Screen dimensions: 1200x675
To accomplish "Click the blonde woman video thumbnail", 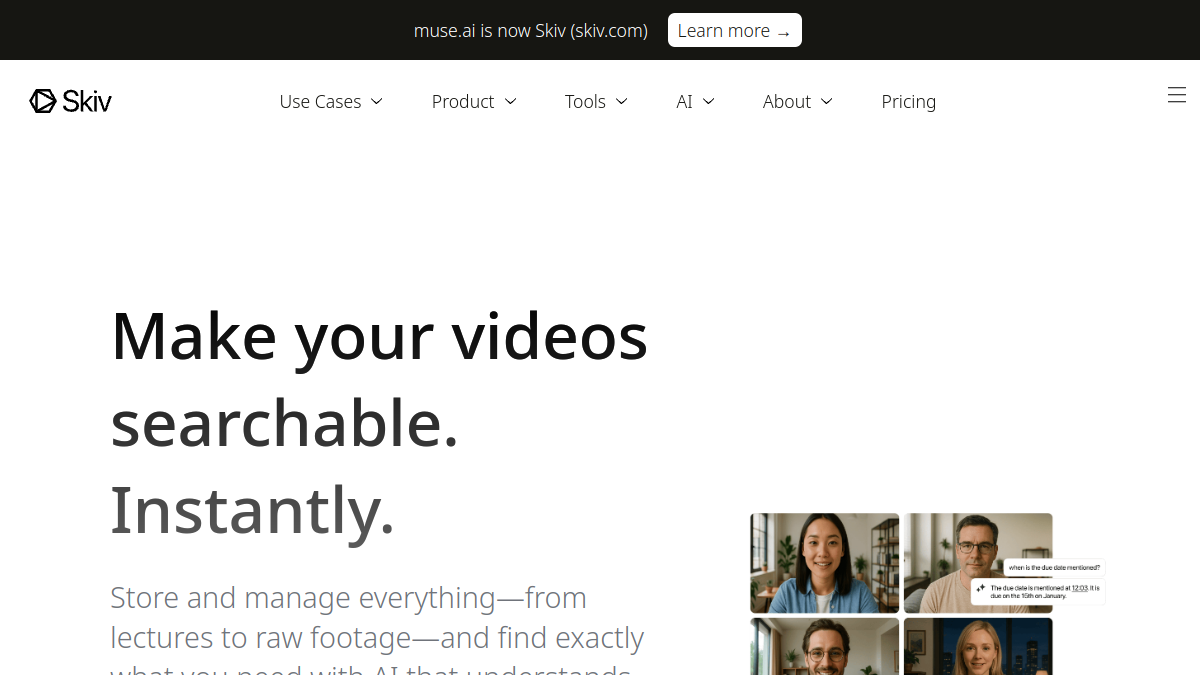I will pos(978,646).
